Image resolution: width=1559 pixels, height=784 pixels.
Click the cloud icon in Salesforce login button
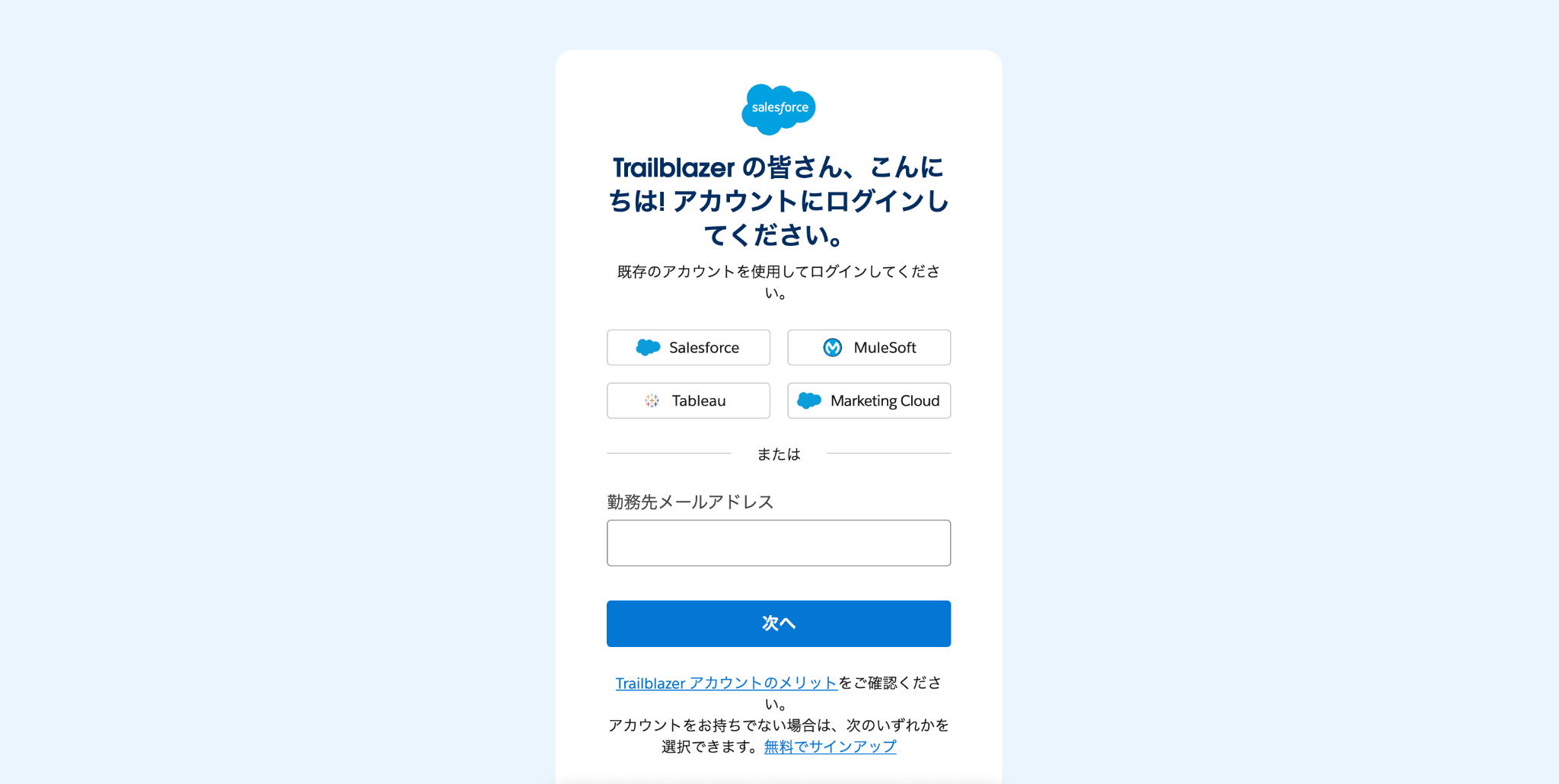click(x=648, y=347)
